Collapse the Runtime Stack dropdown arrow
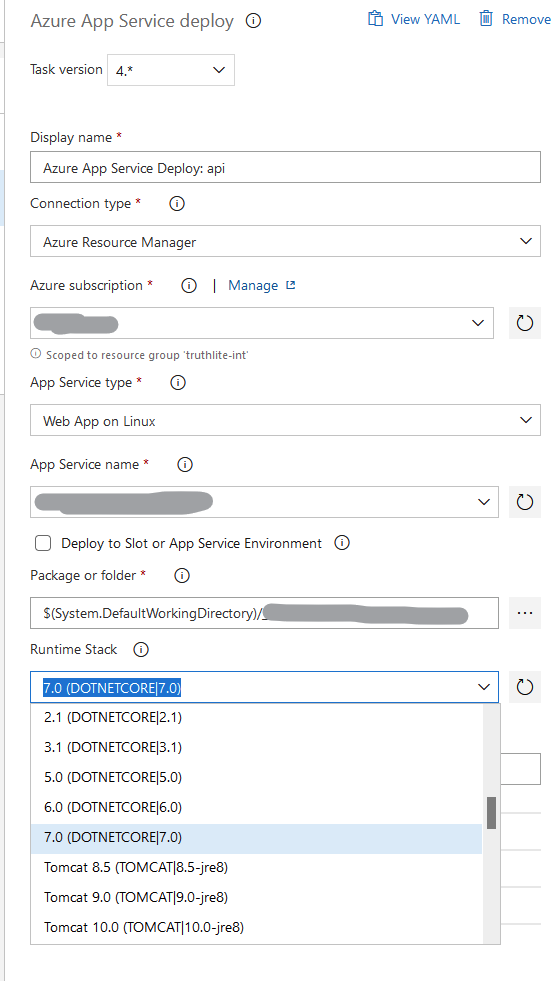553x981 pixels. coord(484,688)
